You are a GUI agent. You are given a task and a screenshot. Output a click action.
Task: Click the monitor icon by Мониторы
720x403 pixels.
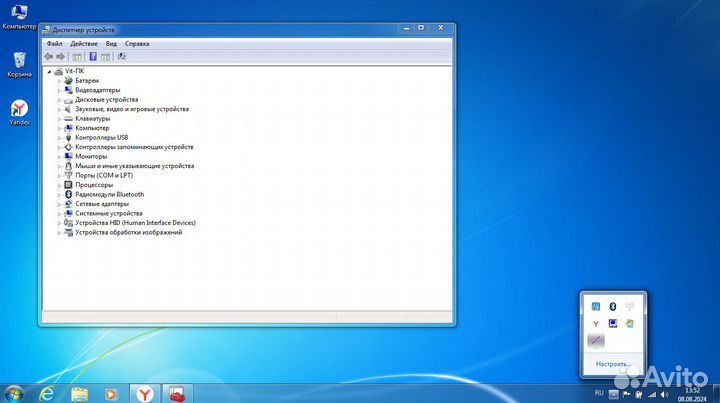(68, 157)
